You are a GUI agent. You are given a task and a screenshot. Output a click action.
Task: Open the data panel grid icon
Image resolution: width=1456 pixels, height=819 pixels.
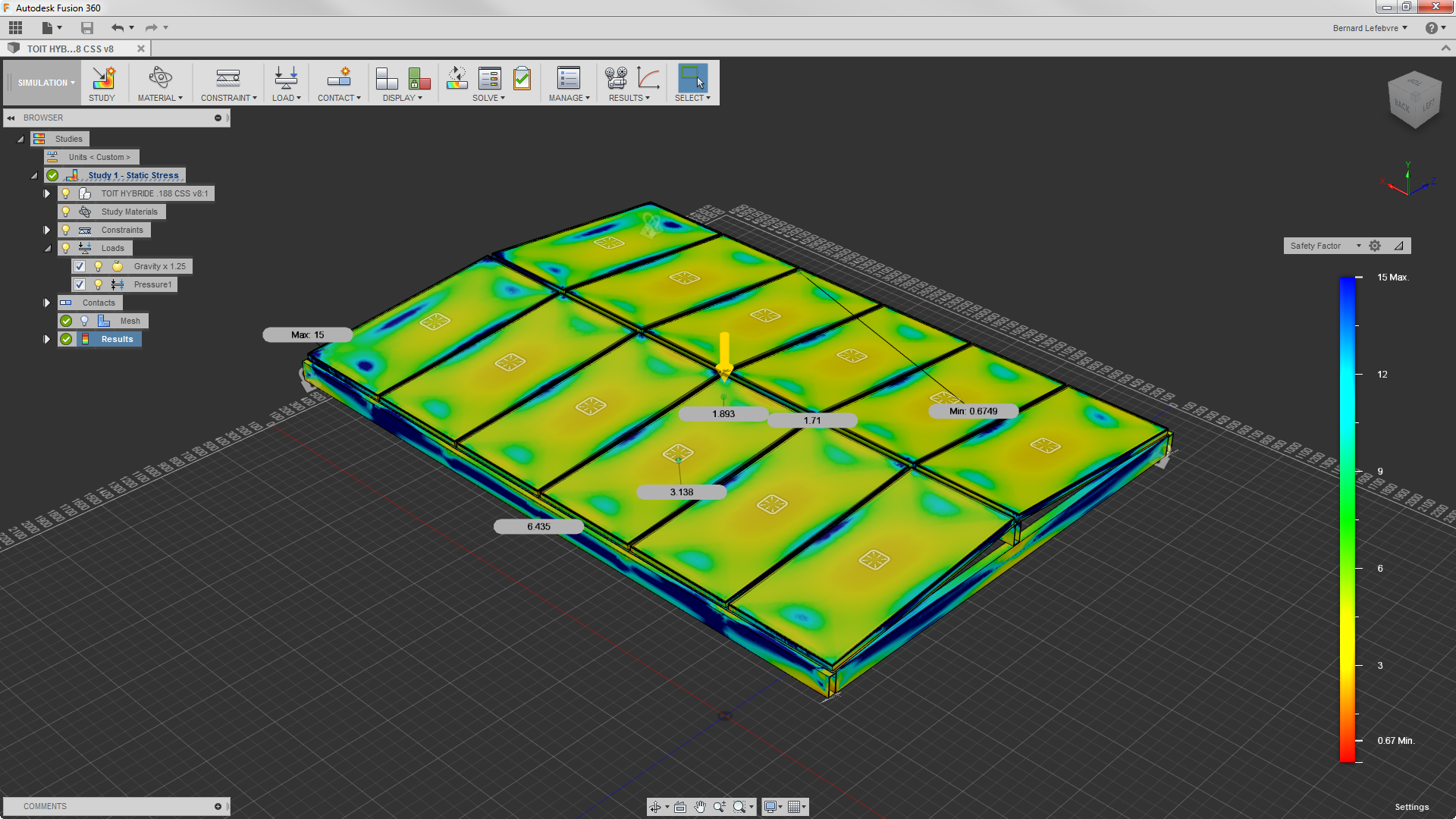[15, 28]
